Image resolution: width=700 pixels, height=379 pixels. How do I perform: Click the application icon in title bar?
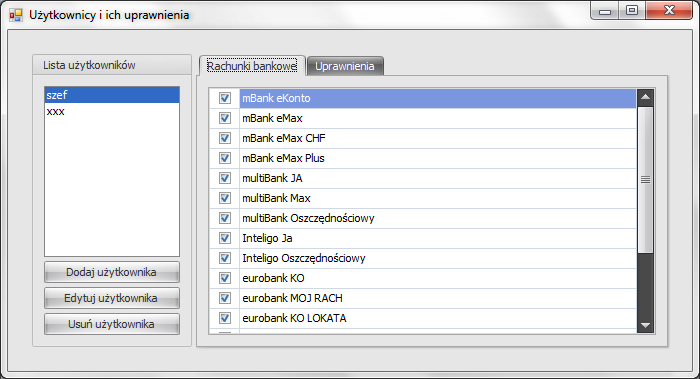click(16, 15)
